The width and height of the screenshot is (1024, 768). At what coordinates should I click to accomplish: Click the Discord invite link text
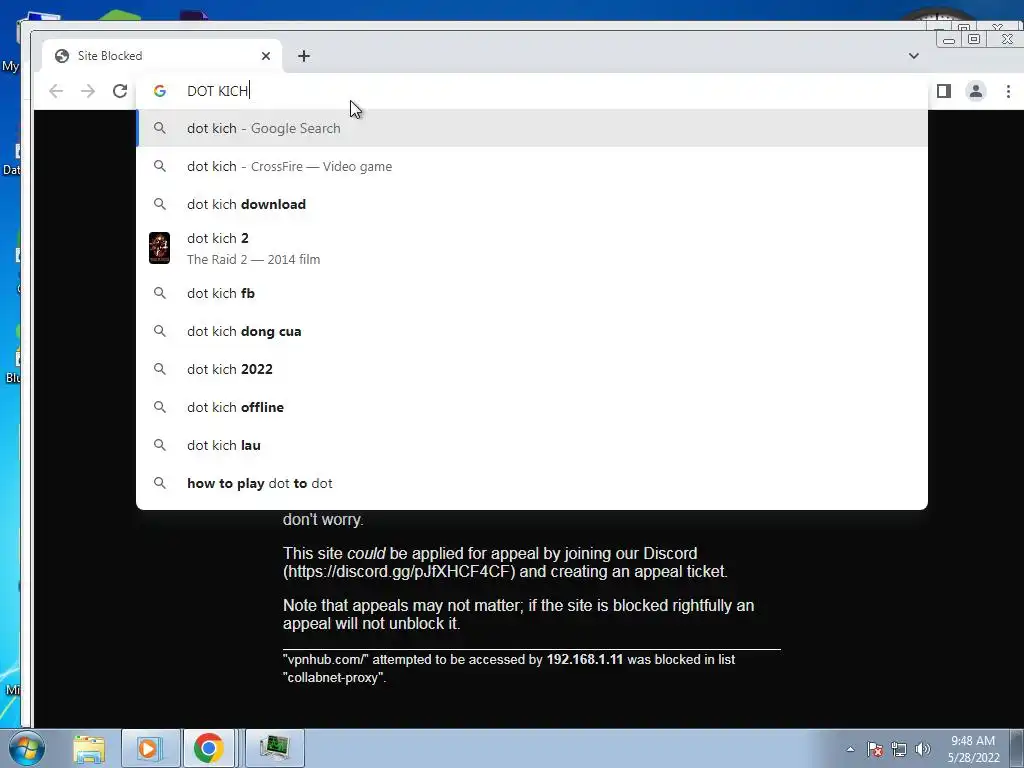(398, 571)
